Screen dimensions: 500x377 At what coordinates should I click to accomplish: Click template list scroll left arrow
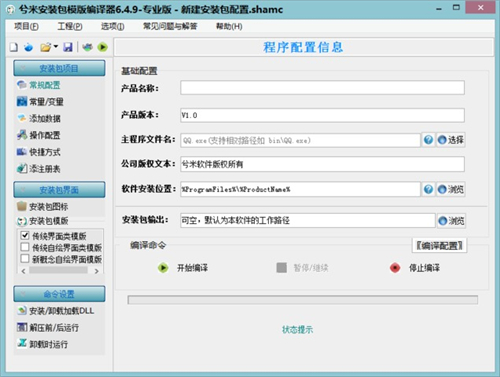click(x=23, y=271)
